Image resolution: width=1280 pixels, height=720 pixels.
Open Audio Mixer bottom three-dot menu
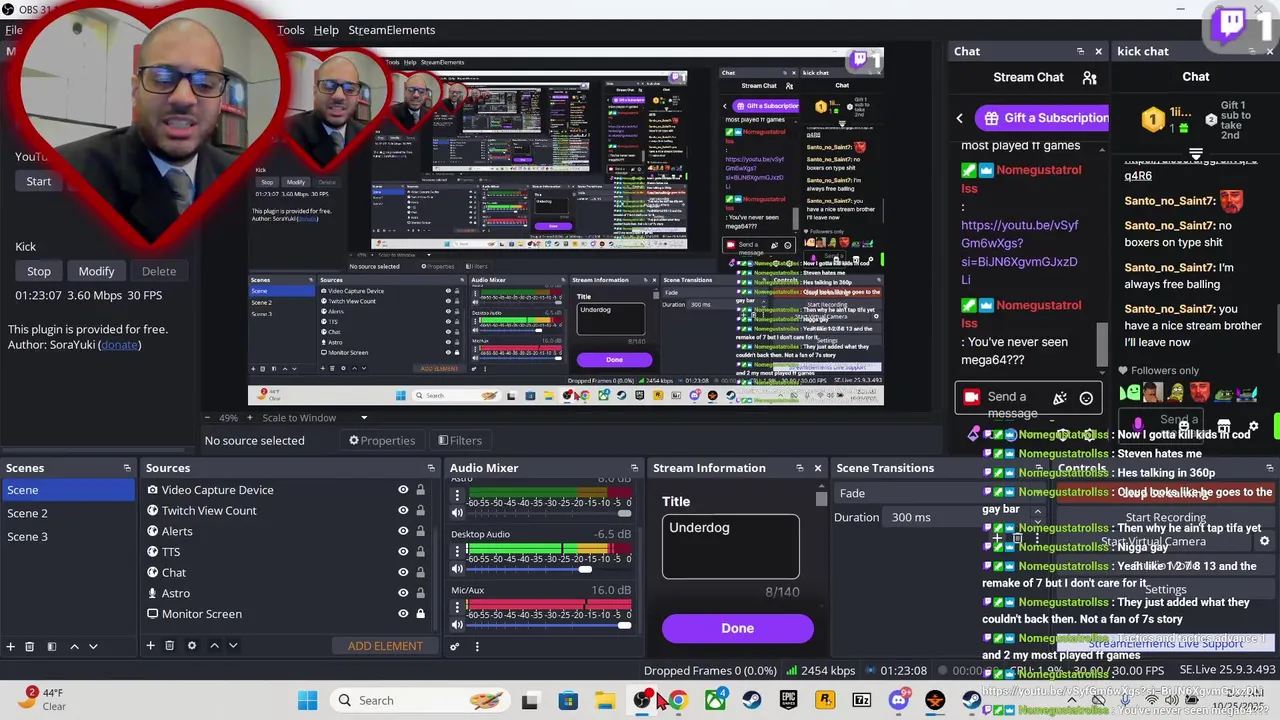(x=477, y=646)
